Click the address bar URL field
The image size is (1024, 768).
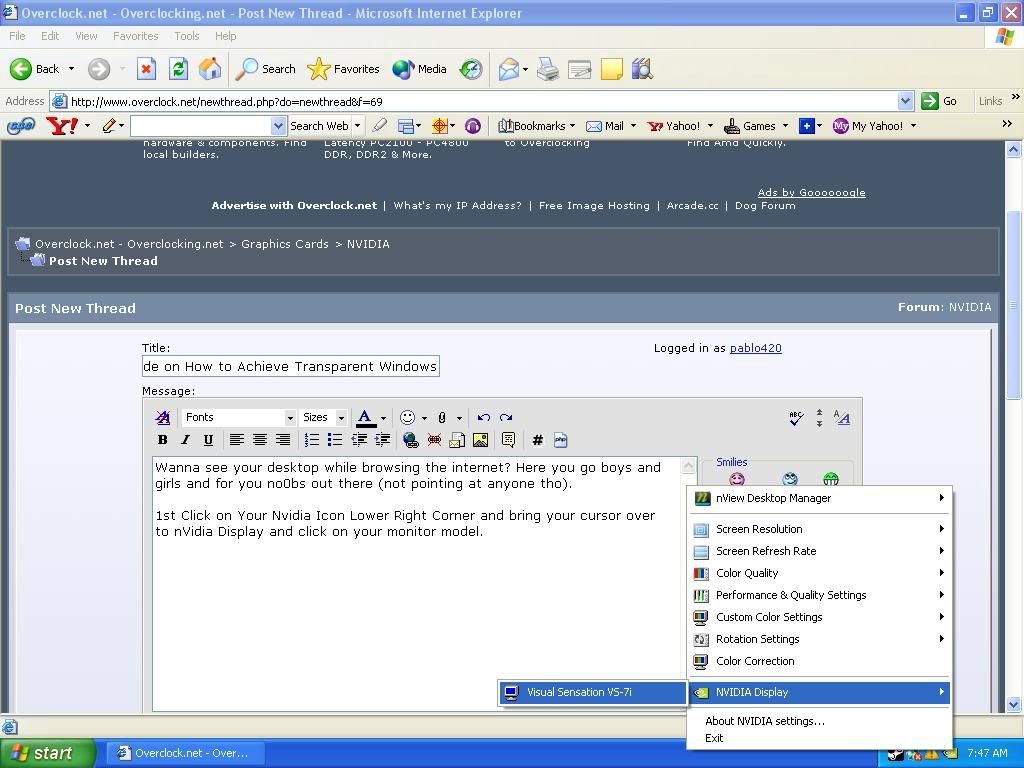coord(483,101)
